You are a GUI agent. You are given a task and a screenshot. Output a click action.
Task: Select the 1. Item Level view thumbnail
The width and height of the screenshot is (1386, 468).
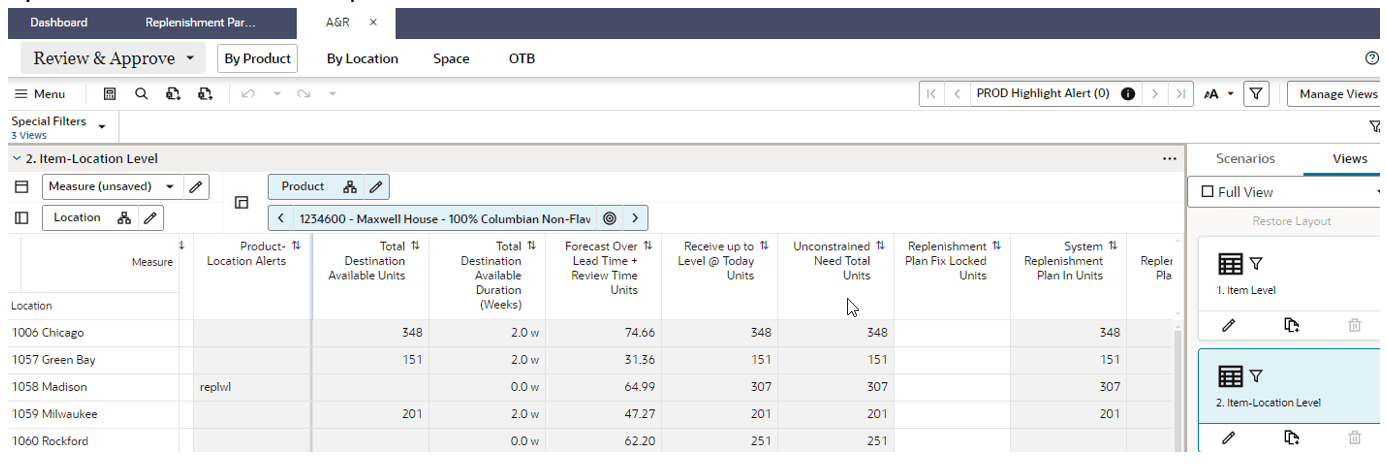tap(1290, 273)
